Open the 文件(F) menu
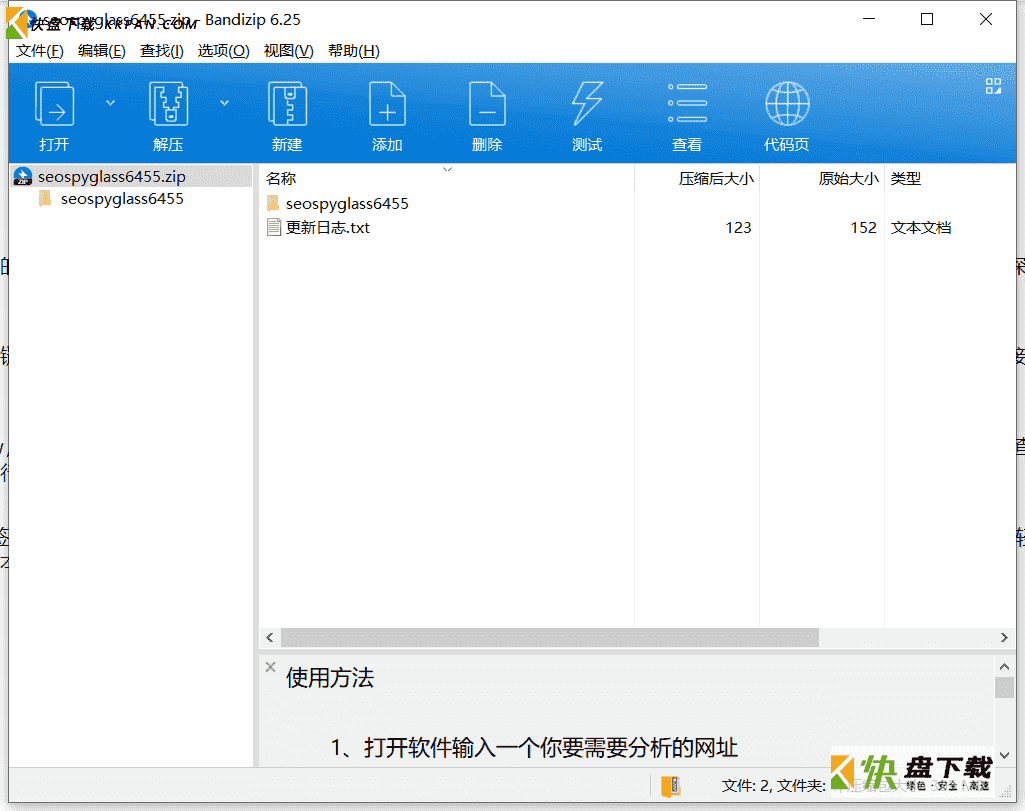The image size is (1025, 811). click(40, 51)
